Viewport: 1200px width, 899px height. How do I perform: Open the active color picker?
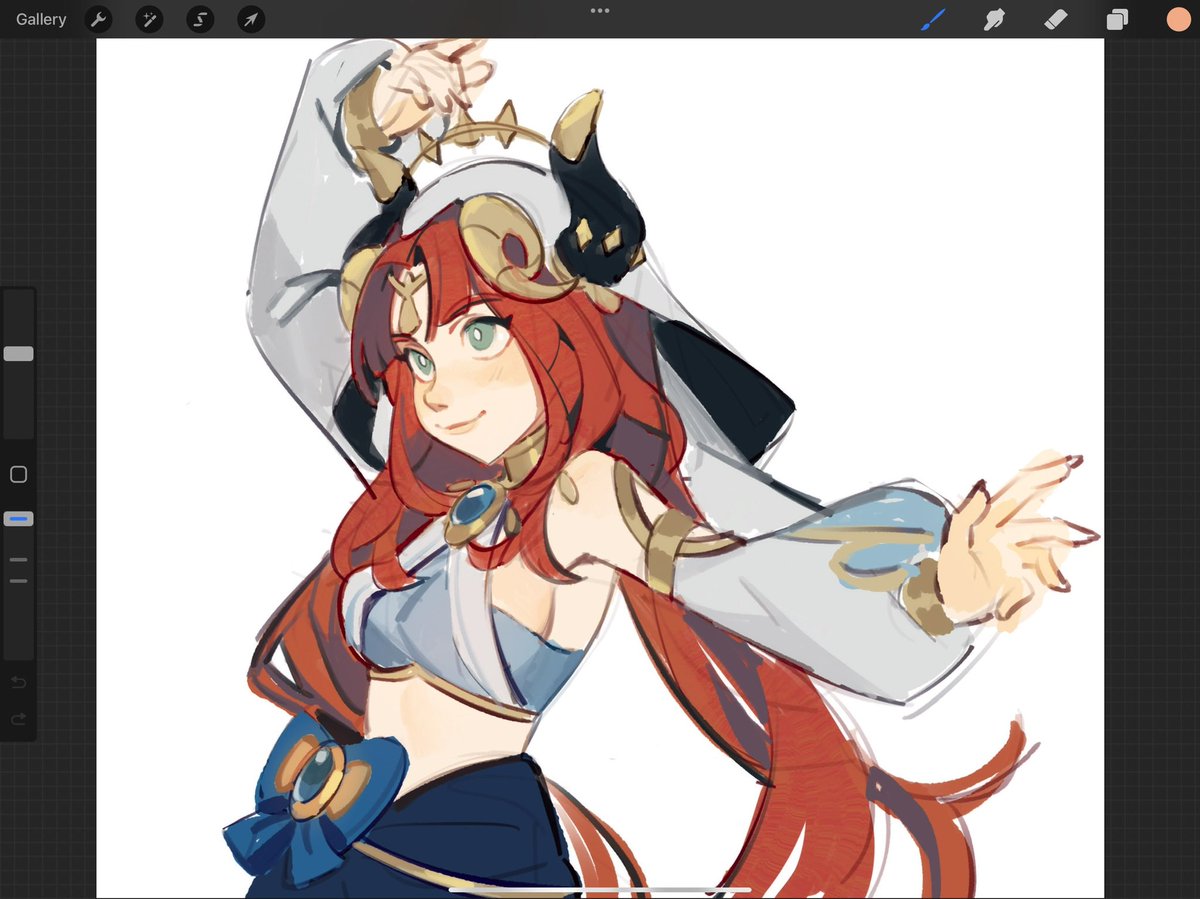tap(1178, 19)
